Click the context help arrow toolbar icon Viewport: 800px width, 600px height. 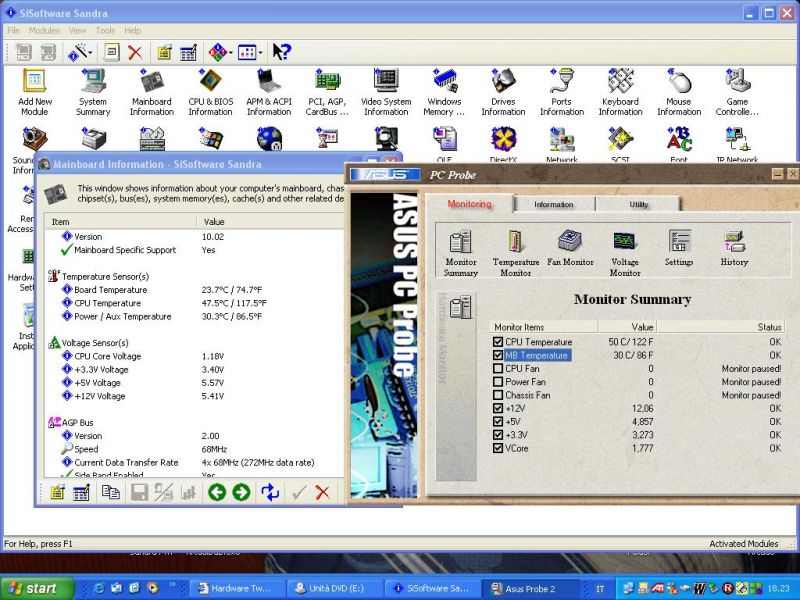(282, 52)
